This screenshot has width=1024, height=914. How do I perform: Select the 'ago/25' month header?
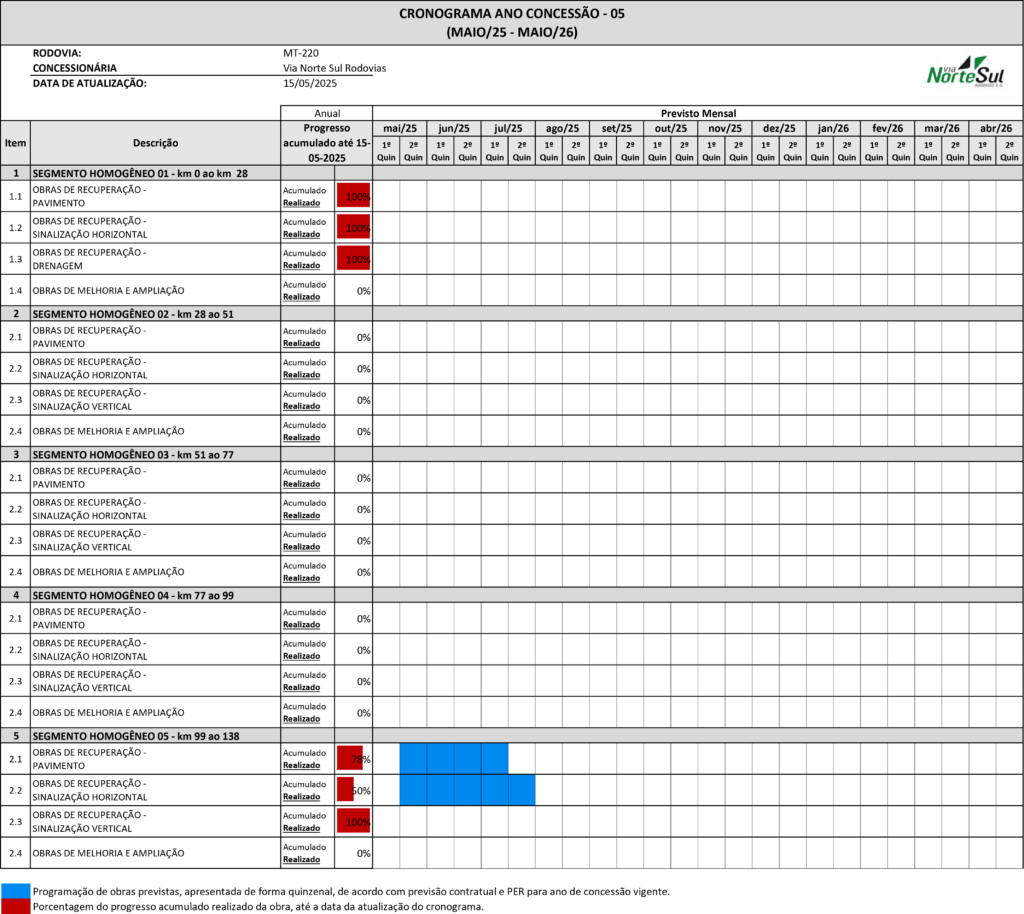[x=562, y=129]
